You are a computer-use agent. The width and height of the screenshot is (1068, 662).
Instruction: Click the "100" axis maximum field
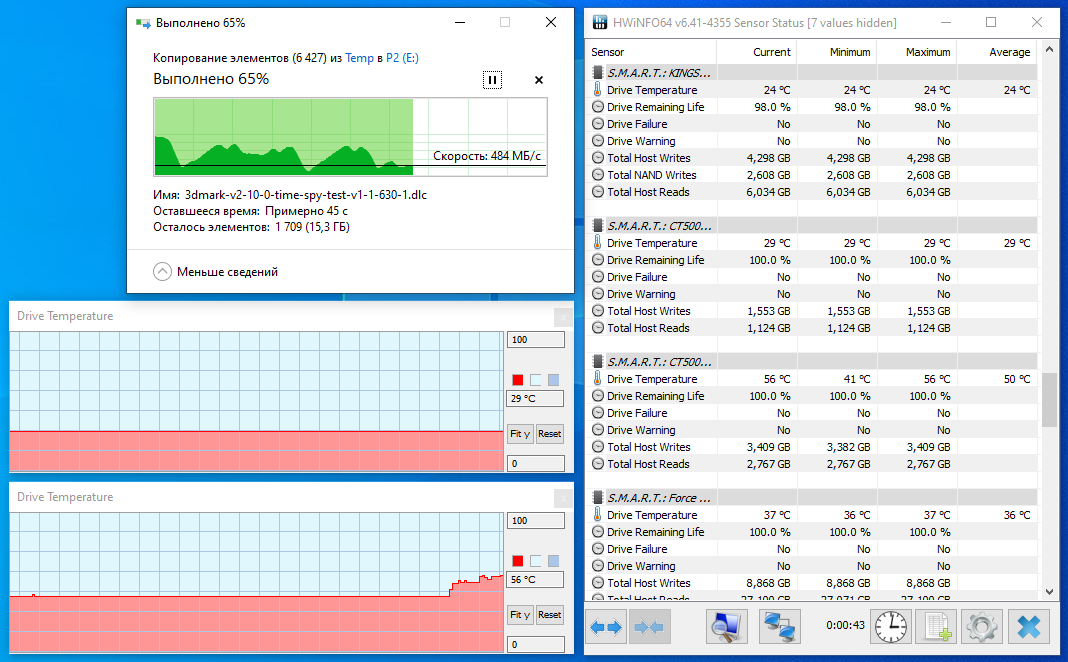coord(535,339)
